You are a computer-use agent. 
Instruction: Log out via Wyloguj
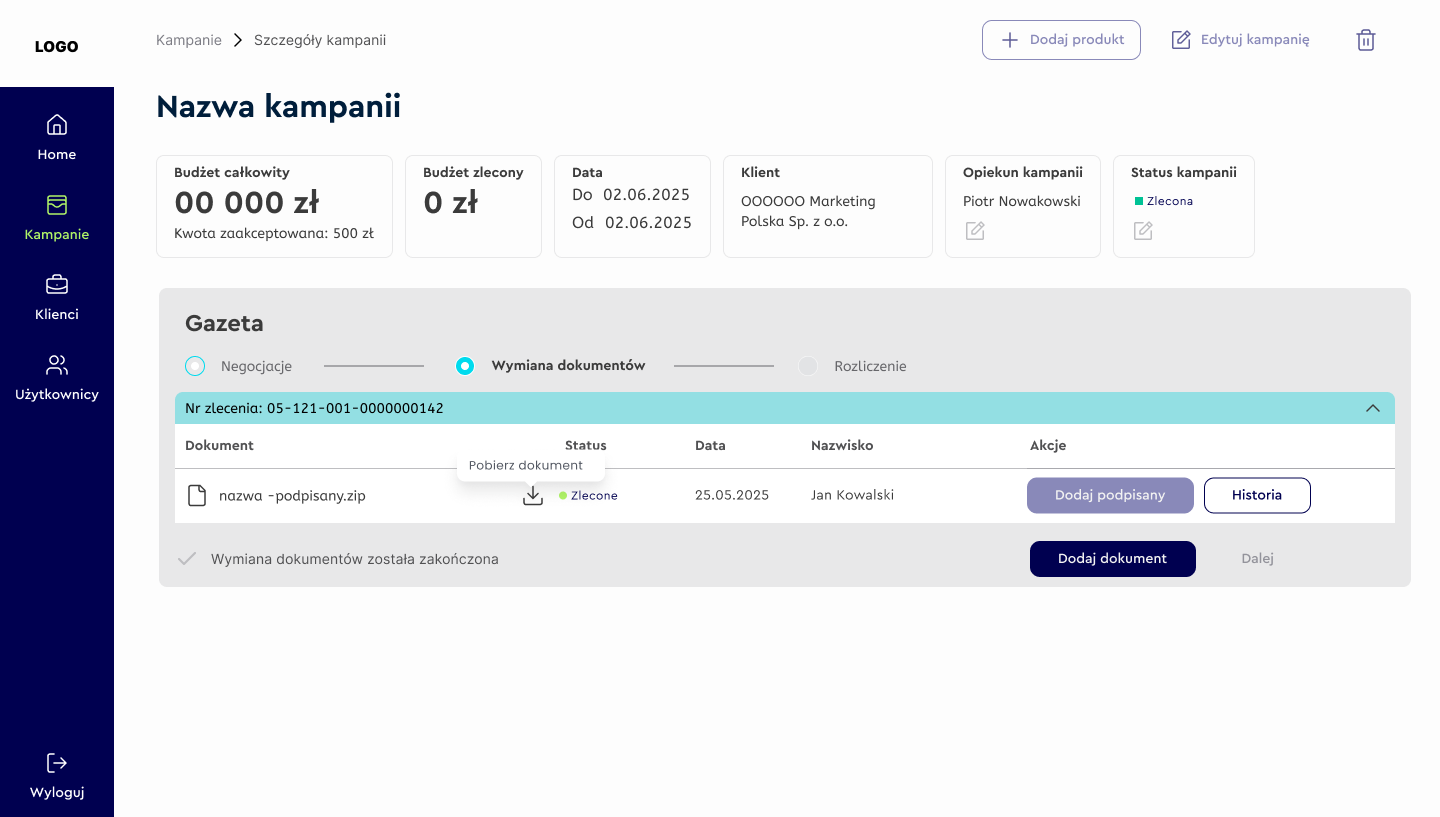[57, 776]
